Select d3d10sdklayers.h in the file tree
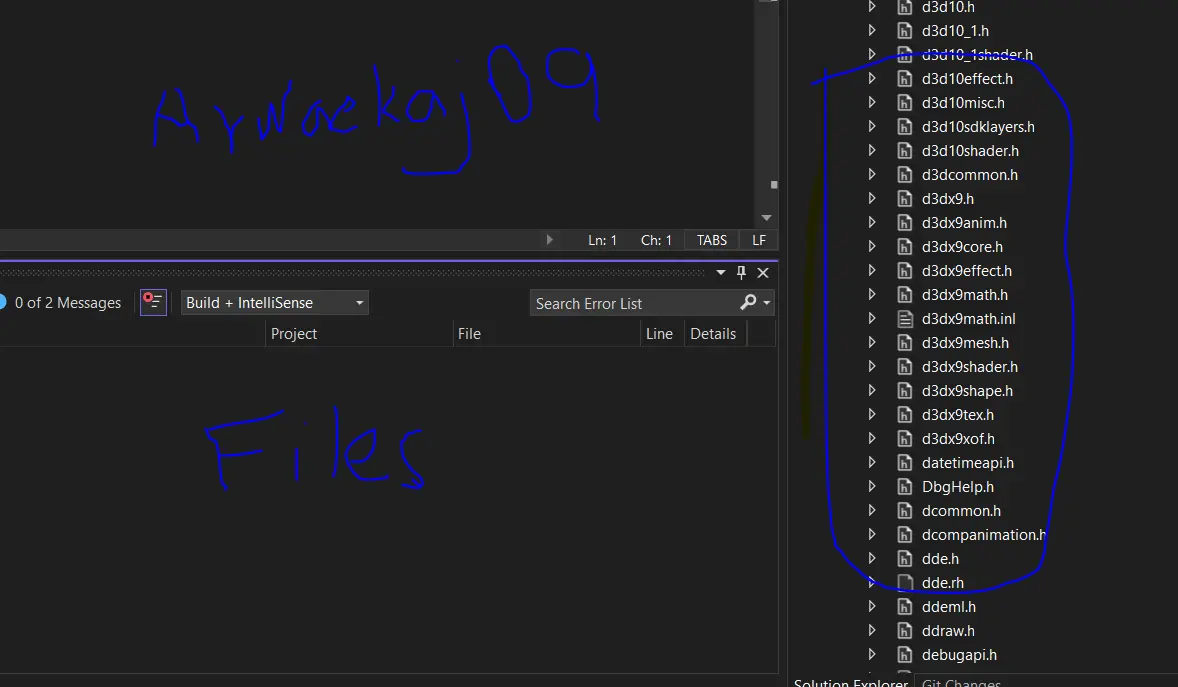 pos(978,127)
